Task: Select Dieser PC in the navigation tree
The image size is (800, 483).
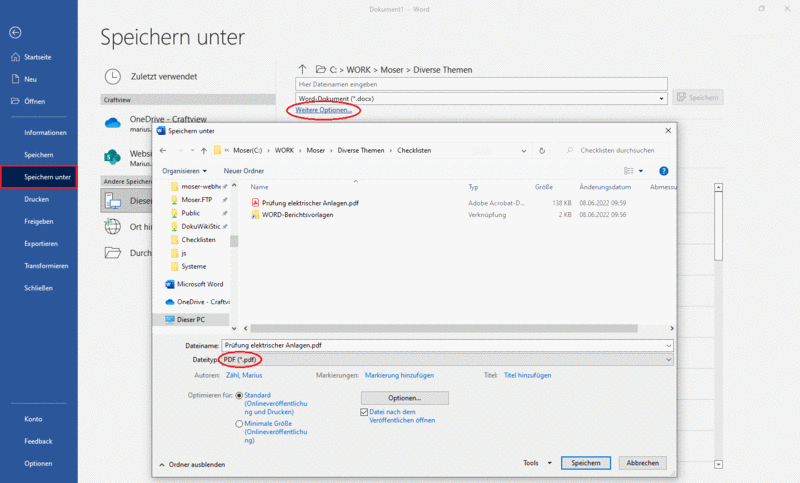Action: click(190, 319)
